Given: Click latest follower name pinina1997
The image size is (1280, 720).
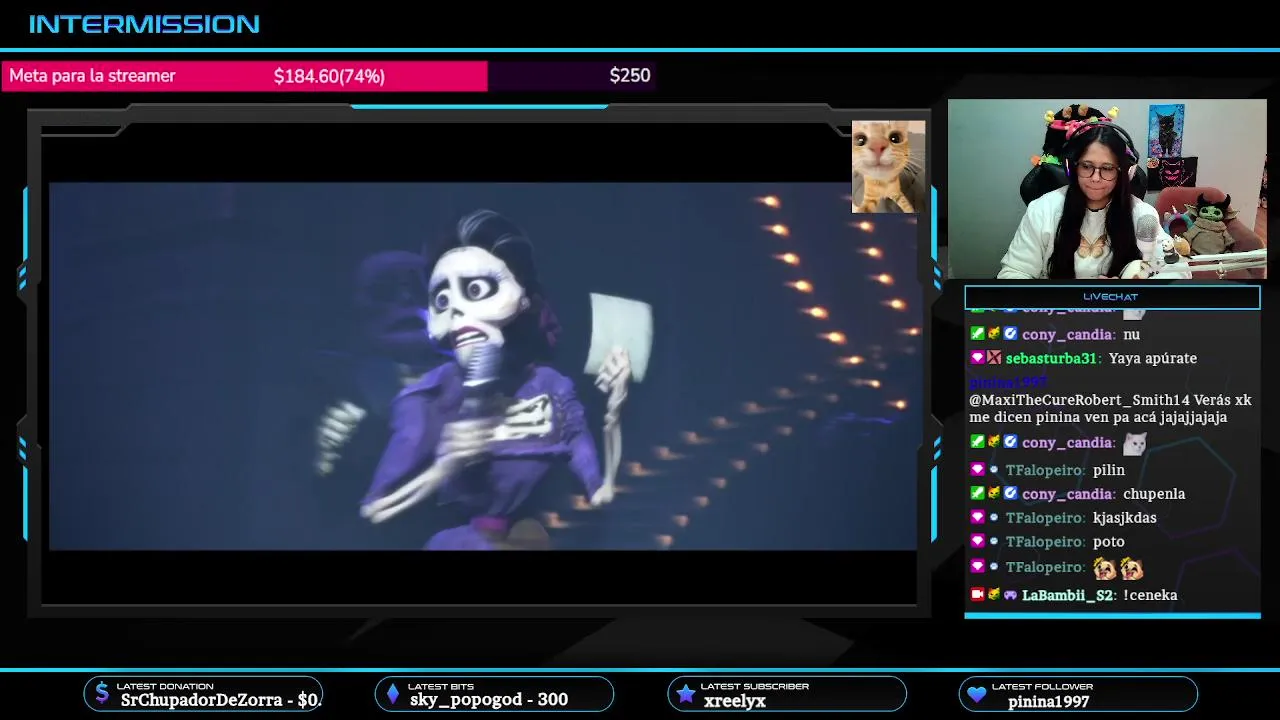Looking at the screenshot, I should (x=1049, y=701).
